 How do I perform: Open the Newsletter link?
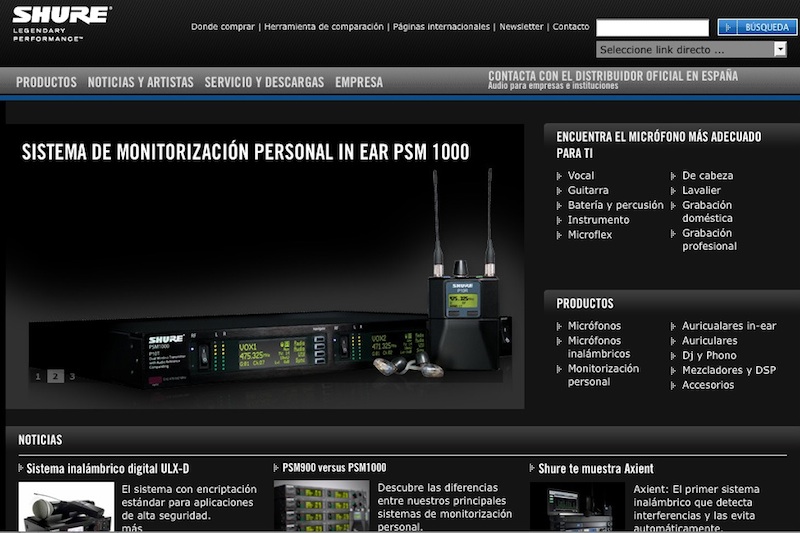521,27
